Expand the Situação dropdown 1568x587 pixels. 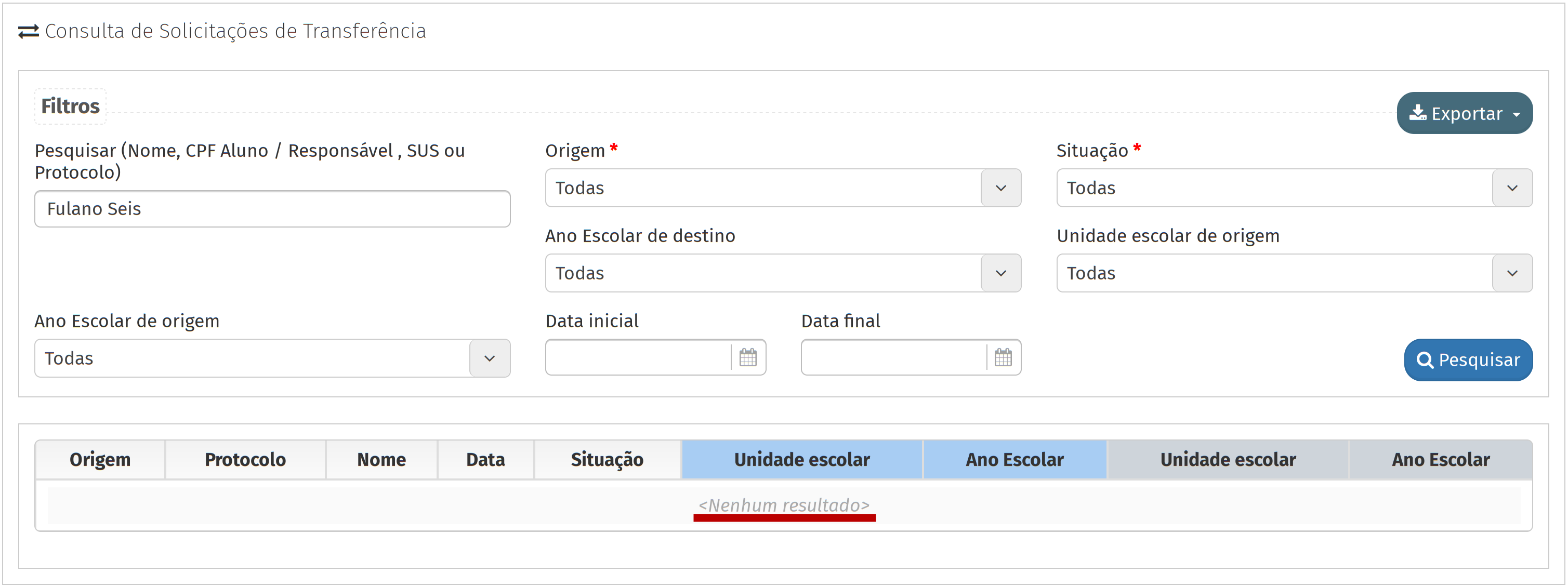1511,189
